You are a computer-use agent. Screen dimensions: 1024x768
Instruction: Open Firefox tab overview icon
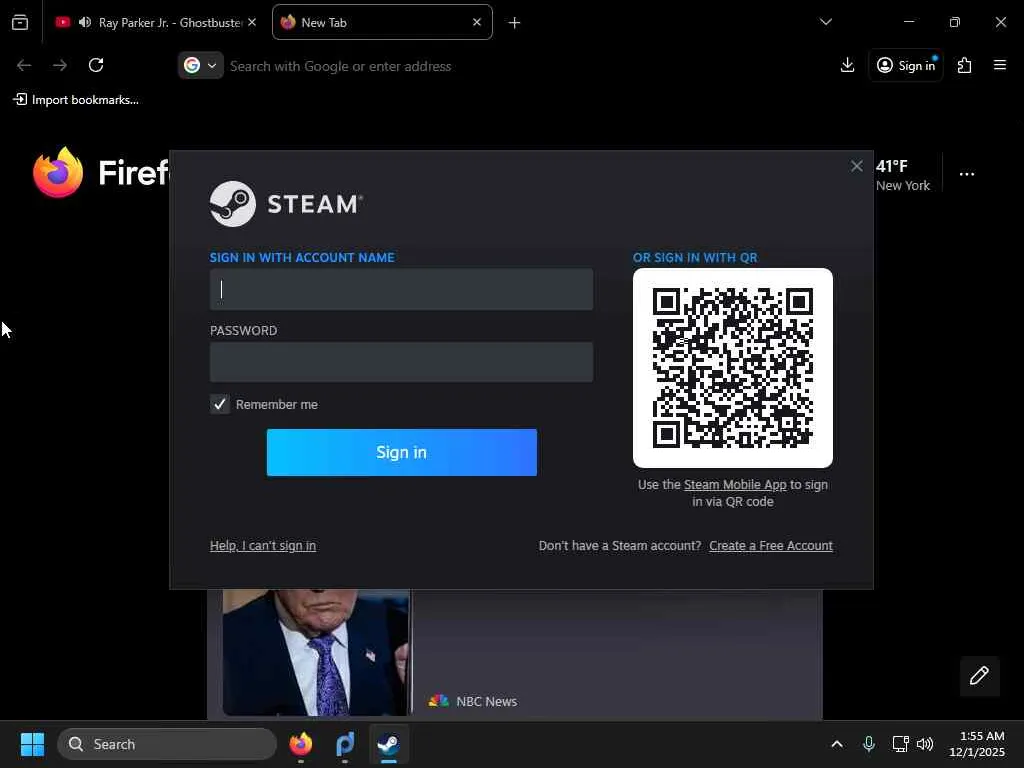point(20,22)
